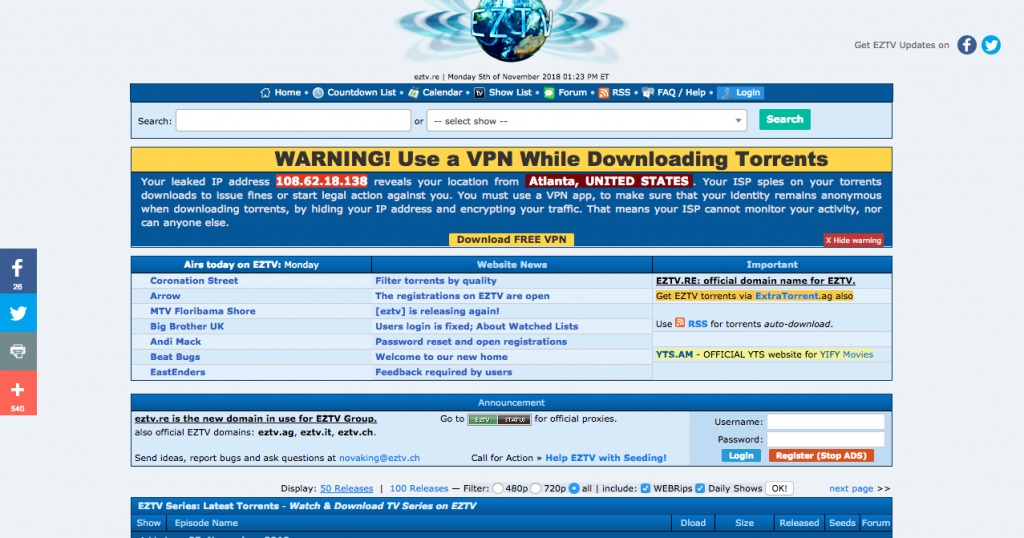The image size is (1024, 538).
Task: Open Home in the navigation bar
Action: (287, 93)
